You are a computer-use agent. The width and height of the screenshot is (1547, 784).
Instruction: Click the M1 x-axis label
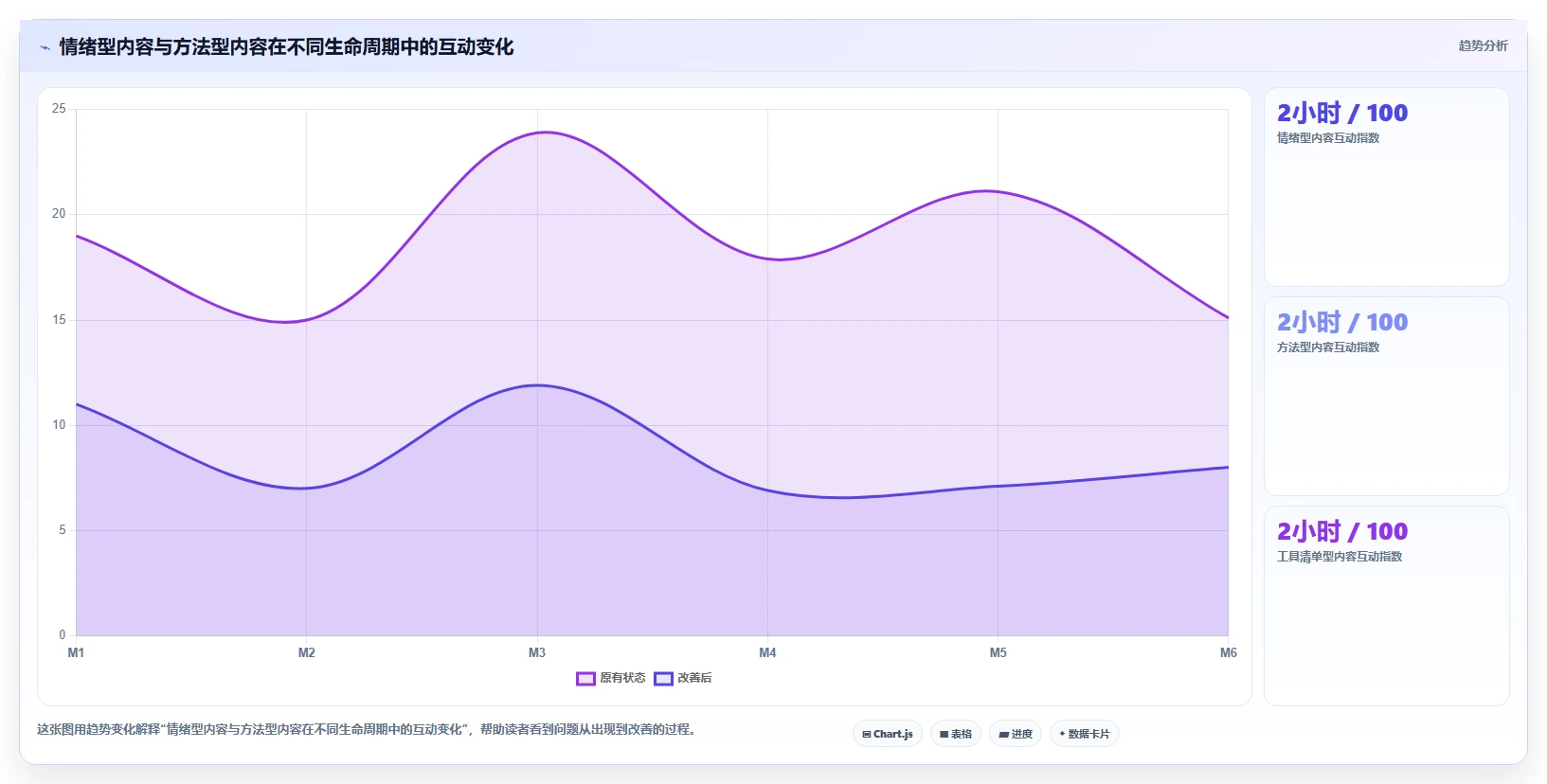(x=76, y=652)
